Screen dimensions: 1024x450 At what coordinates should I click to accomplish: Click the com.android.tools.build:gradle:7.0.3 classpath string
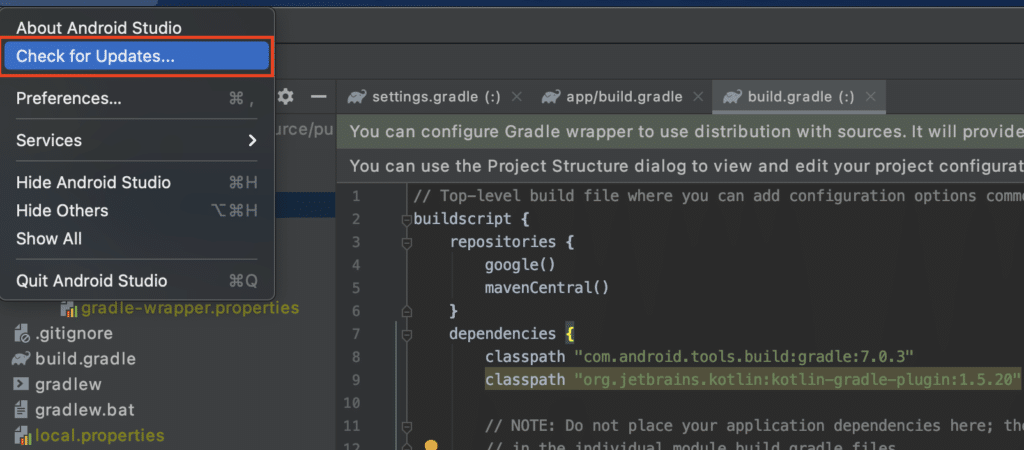coord(743,357)
